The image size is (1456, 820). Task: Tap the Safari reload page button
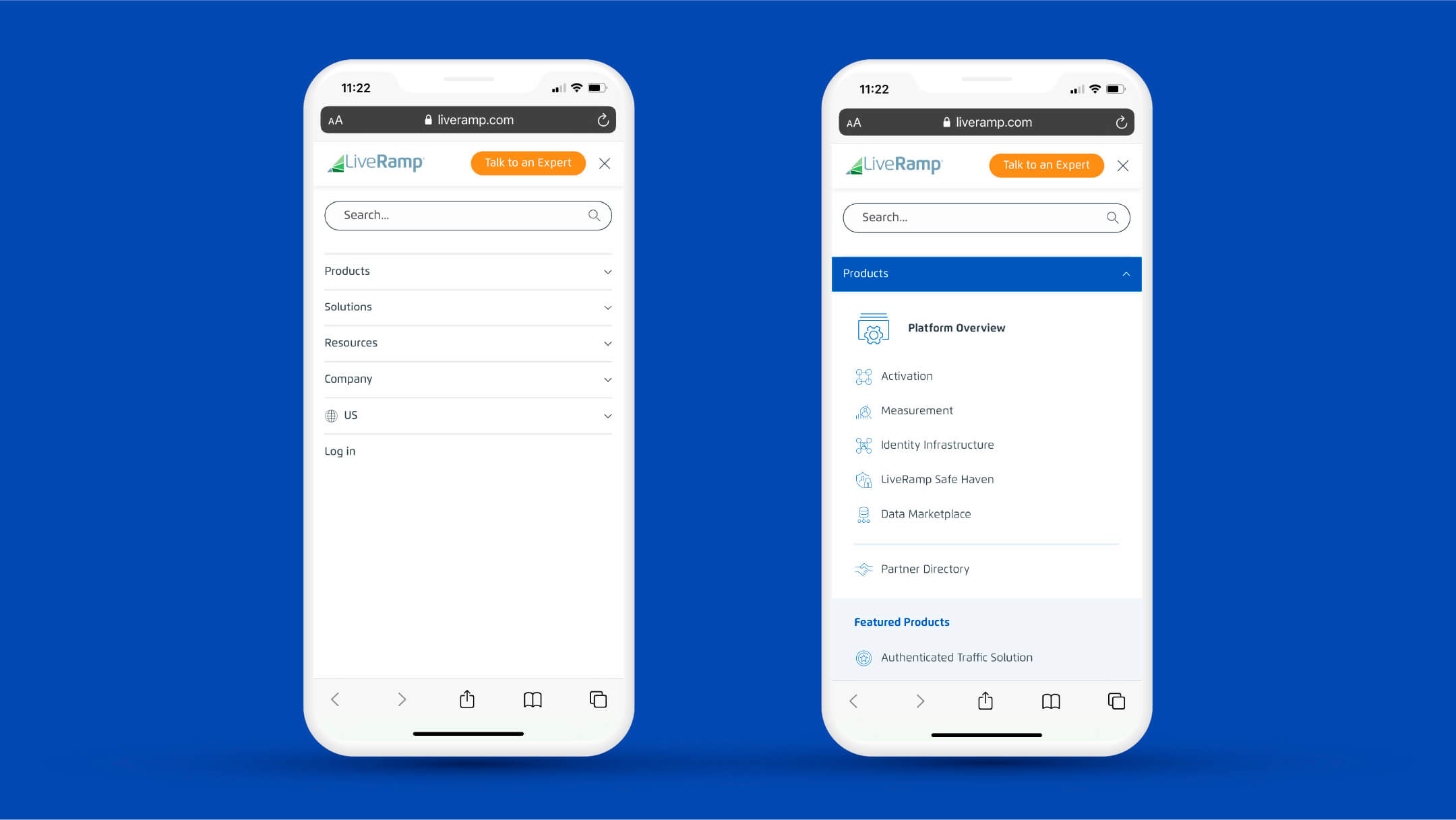pos(602,120)
